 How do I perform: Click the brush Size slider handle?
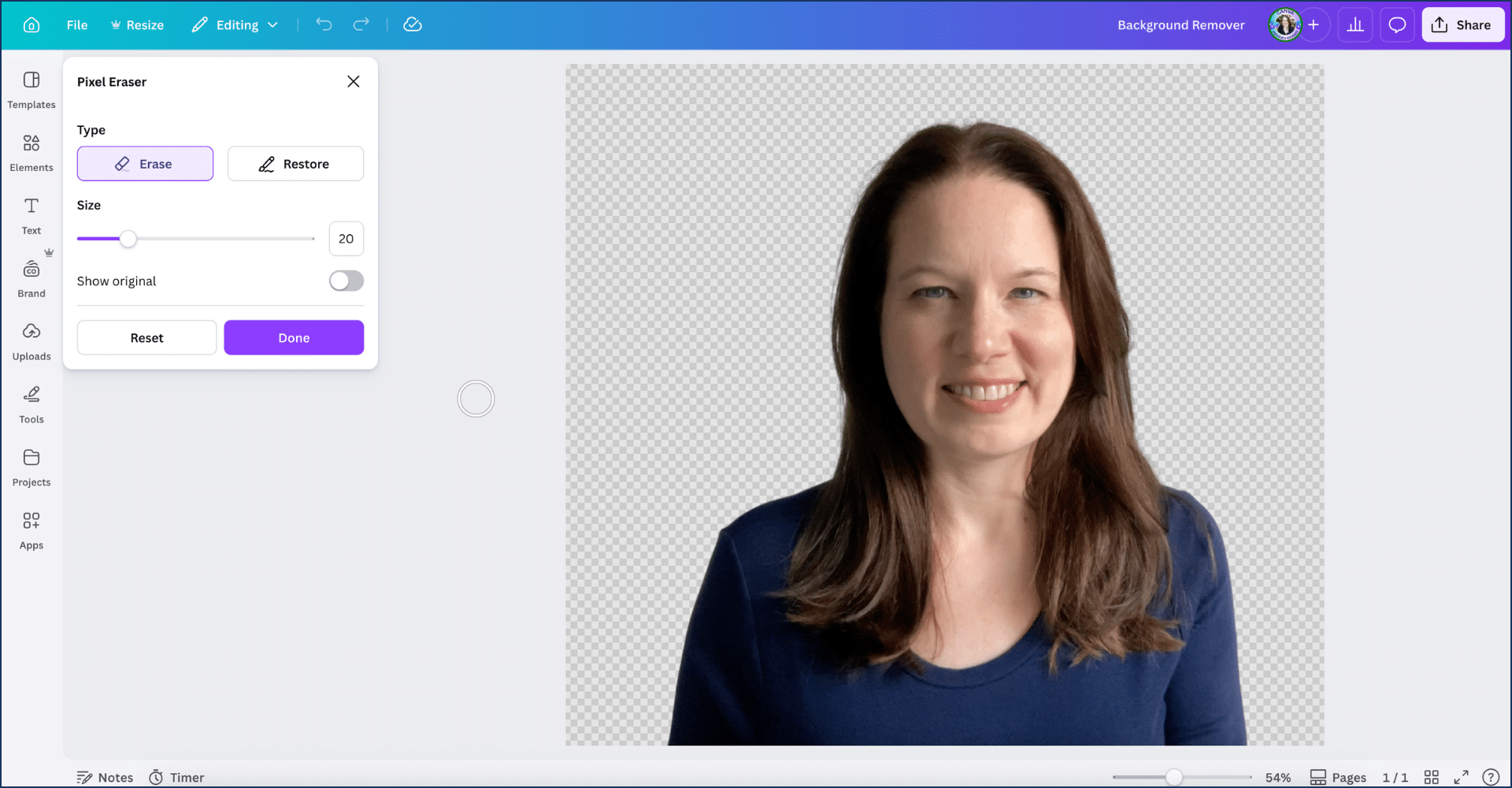pyautogui.click(x=128, y=239)
